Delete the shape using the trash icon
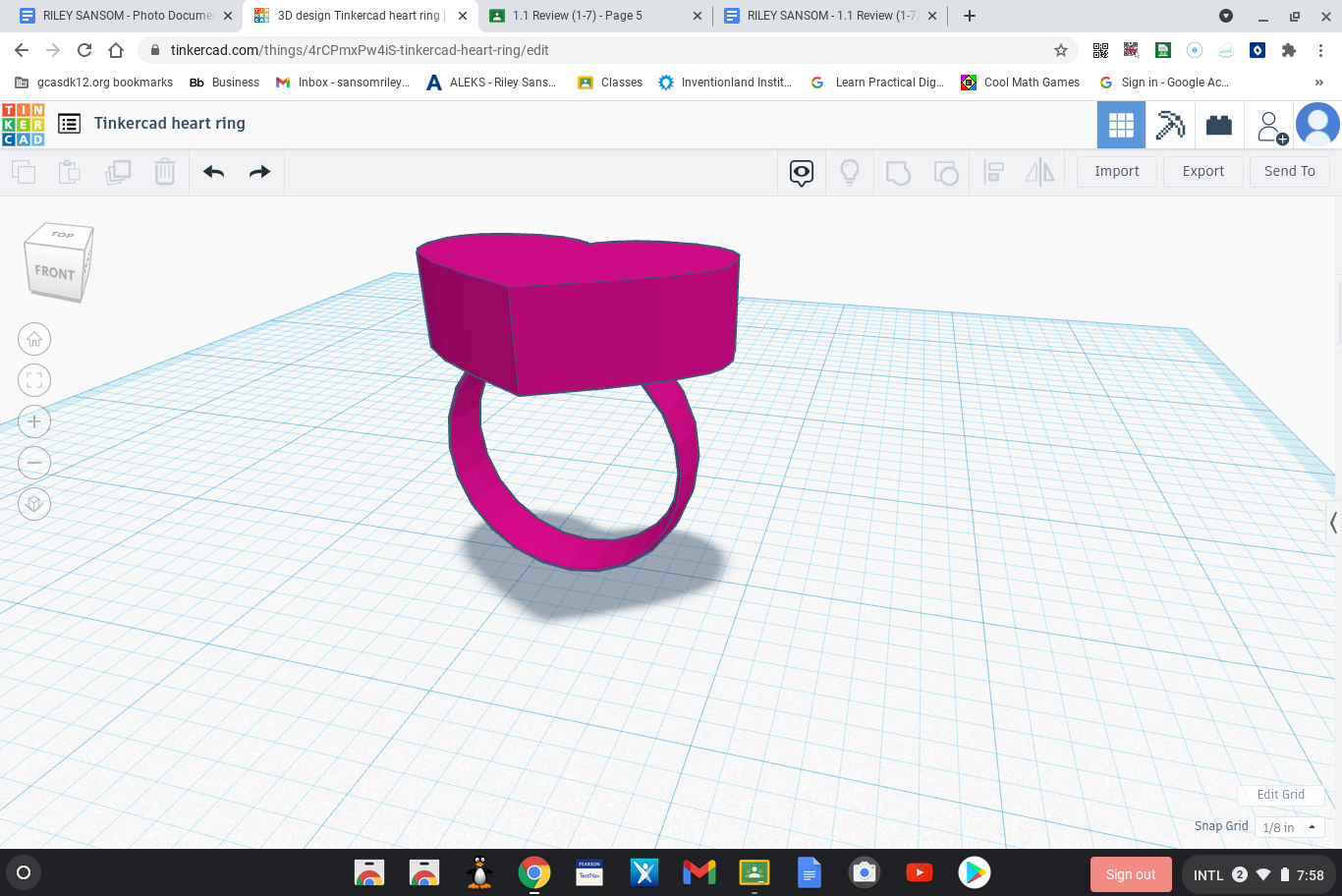Screen dimensions: 1342x896 click(x=164, y=171)
